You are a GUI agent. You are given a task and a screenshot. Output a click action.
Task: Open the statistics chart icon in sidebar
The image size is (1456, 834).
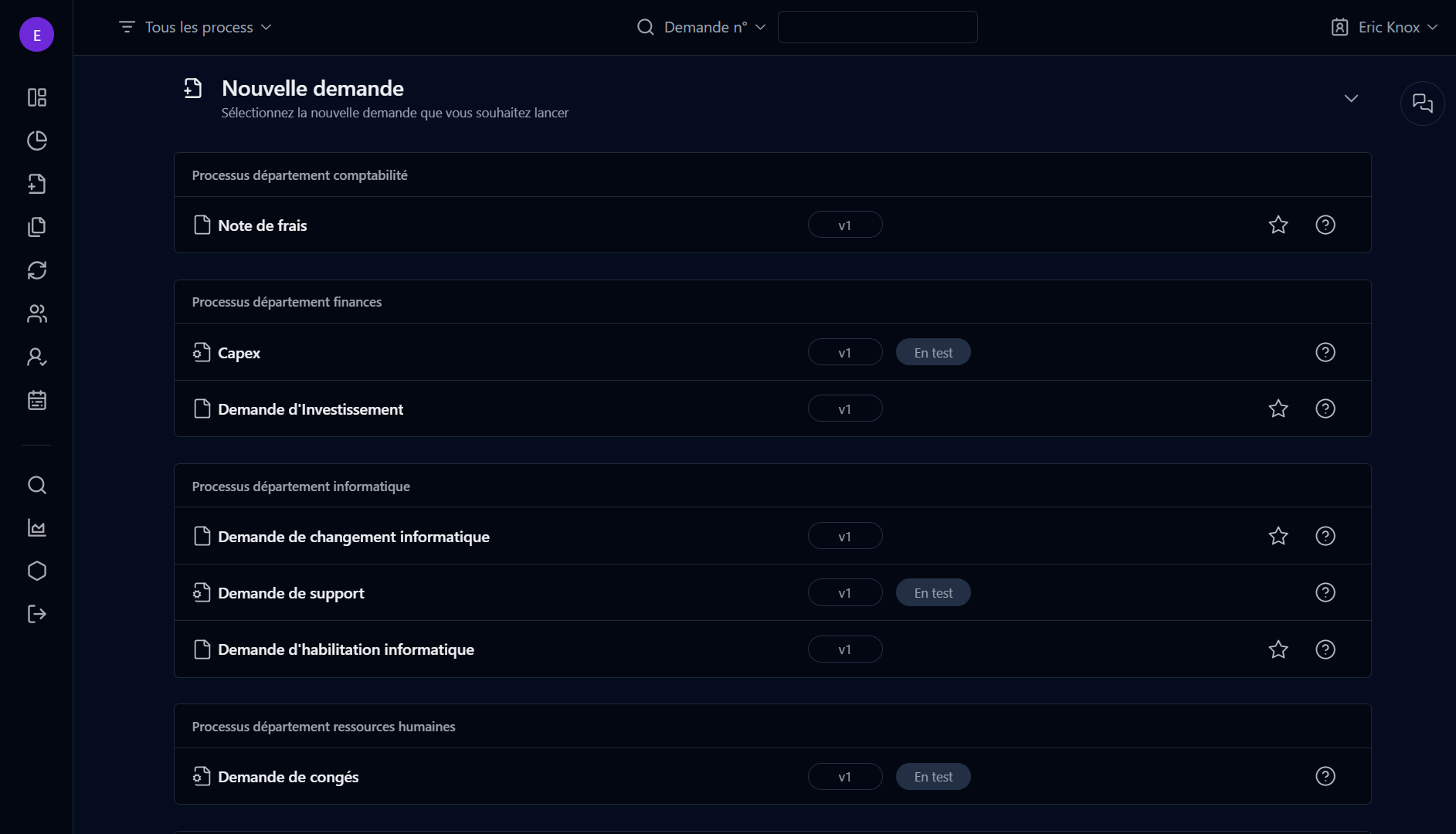coord(37,527)
